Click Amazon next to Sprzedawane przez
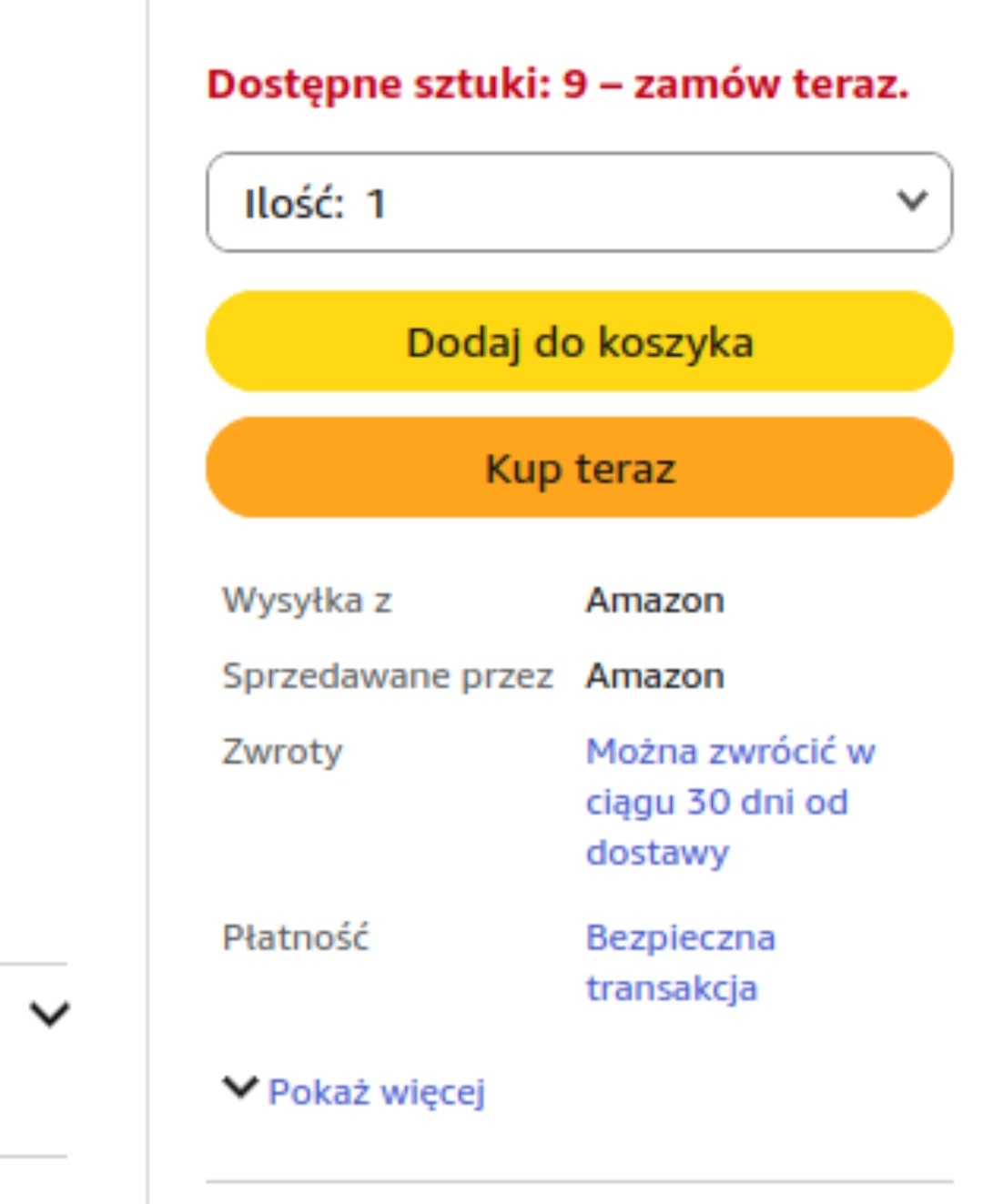 [654, 676]
